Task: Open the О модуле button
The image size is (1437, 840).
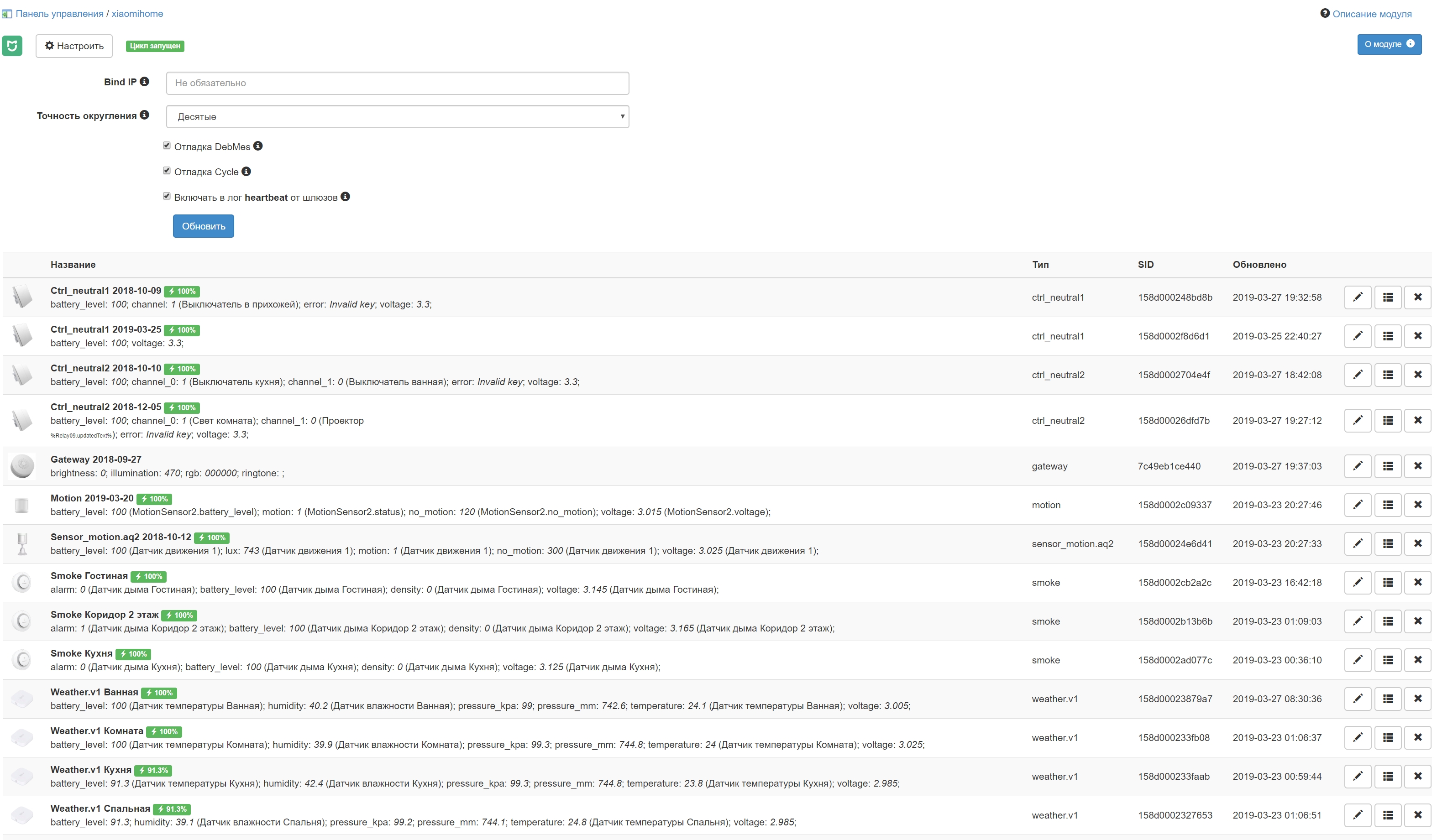Action: click(1388, 44)
